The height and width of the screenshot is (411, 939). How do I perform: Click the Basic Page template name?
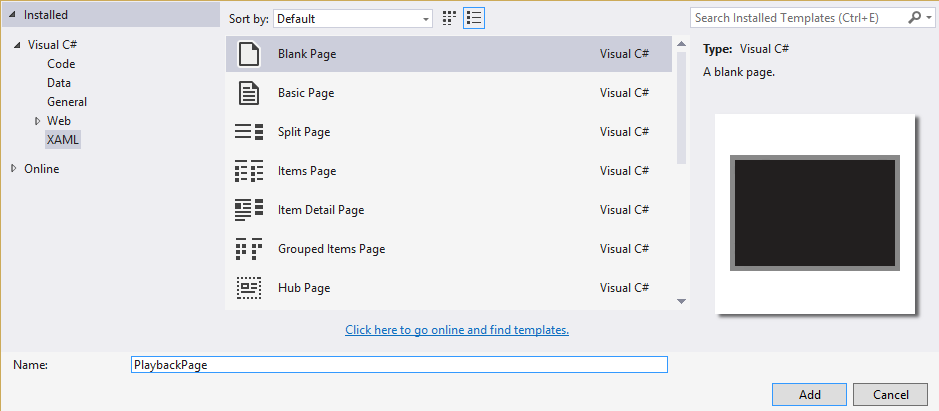point(306,93)
